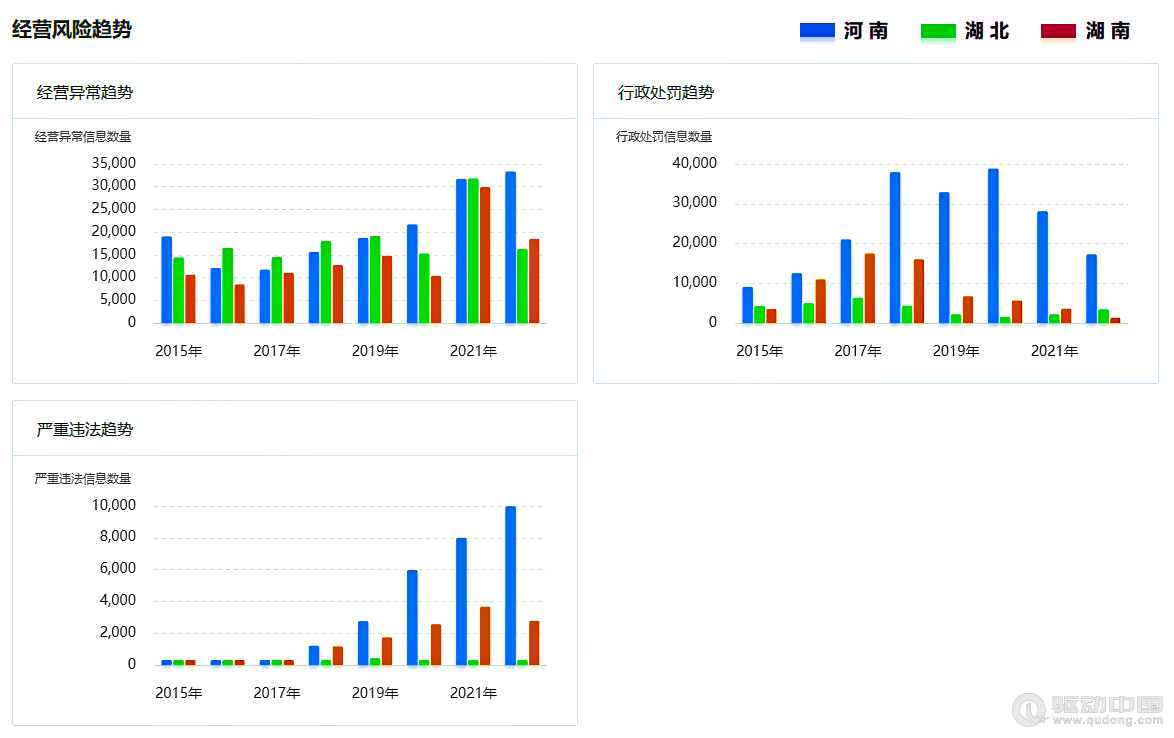The image size is (1174, 738).
Task: Click the 25,000 y-axis value
Action: pos(114,208)
